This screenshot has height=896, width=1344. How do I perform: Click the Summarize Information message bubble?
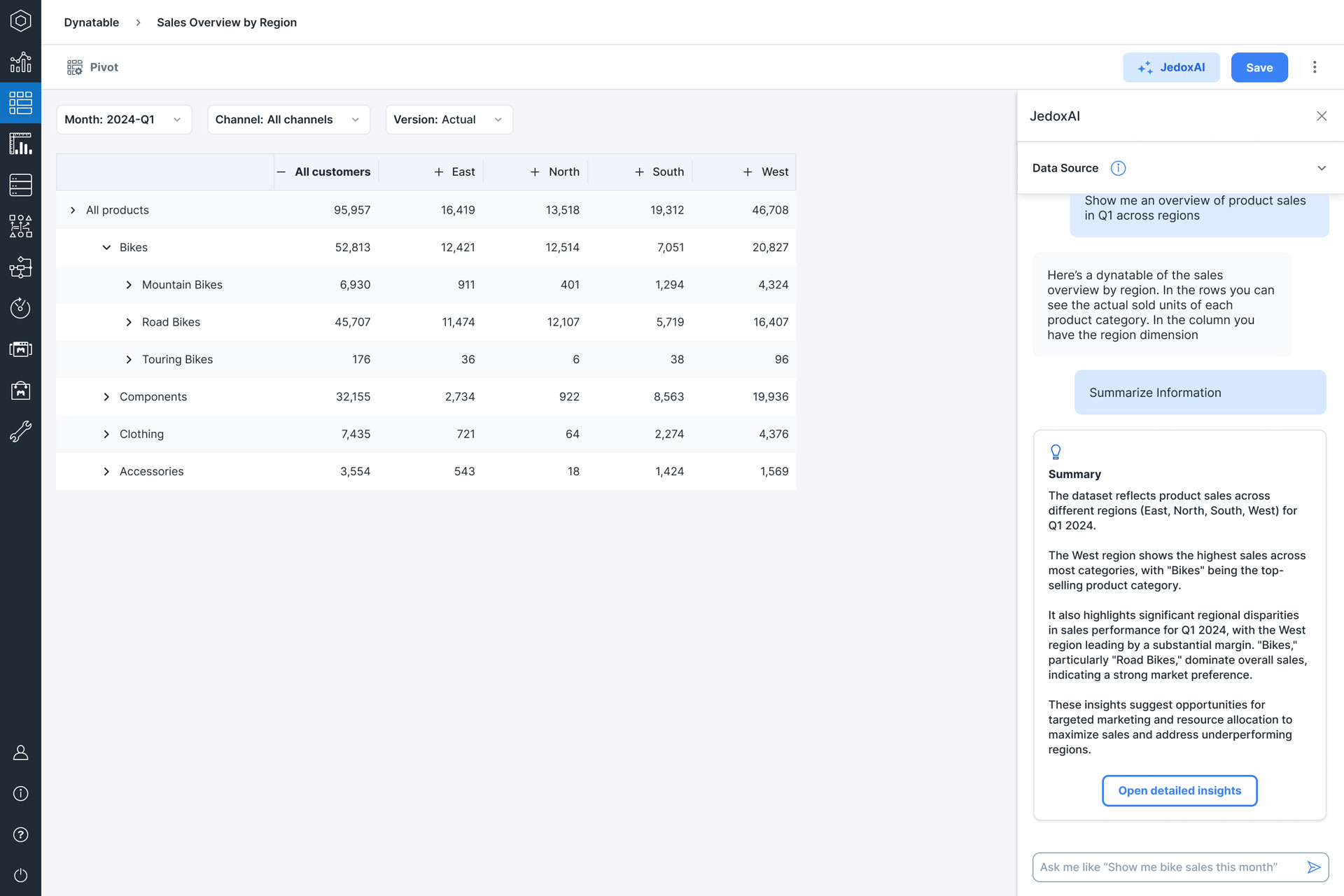coord(1200,393)
